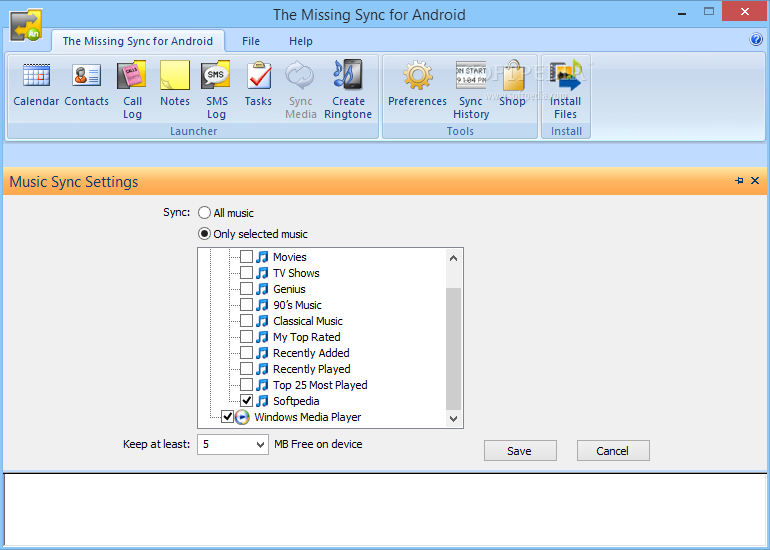Open the Notes launcher
Viewport: 770px width, 550px height.
(x=175, y=85)
